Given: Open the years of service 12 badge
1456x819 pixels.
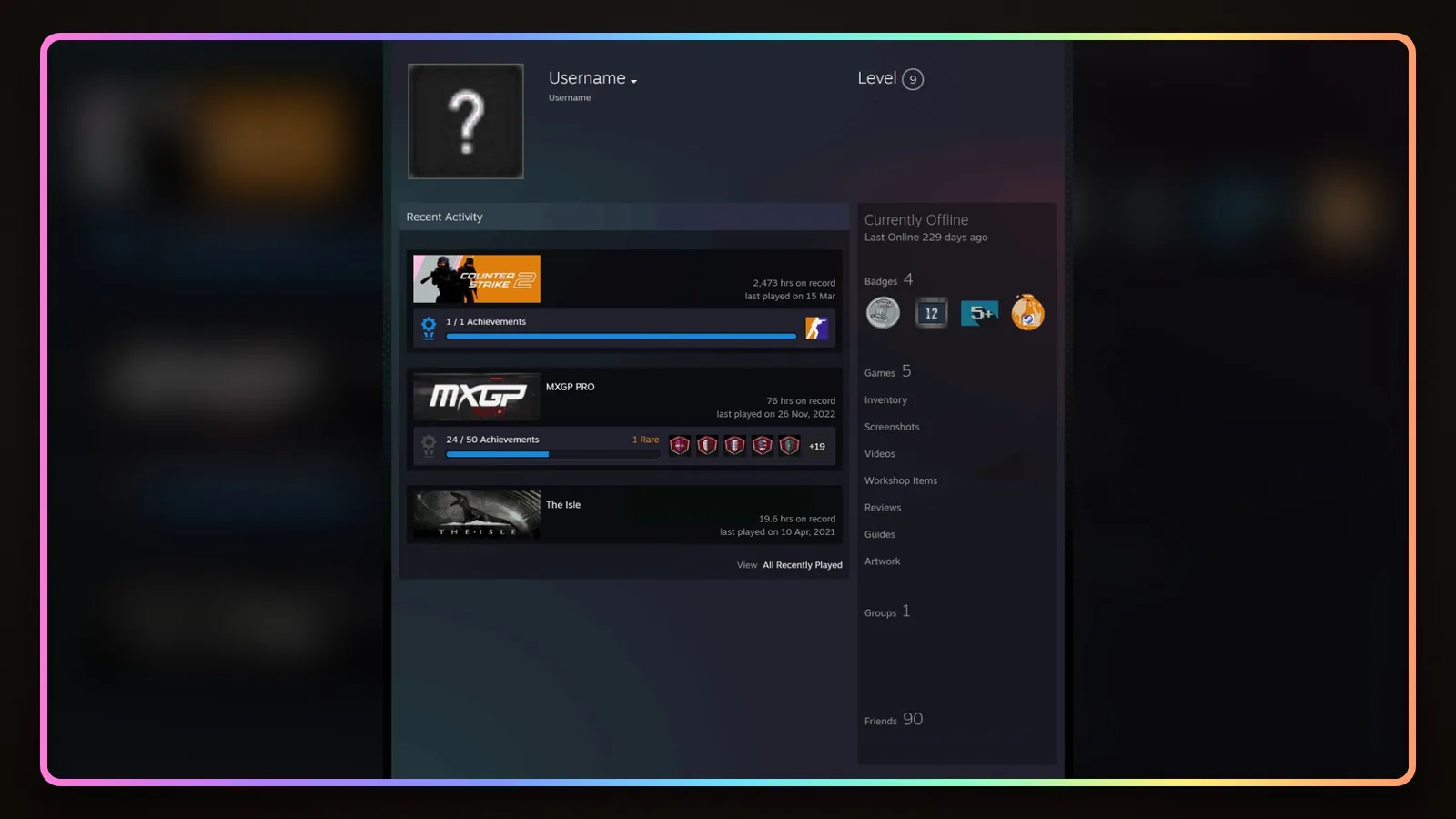Looking at the screenshot, I should [x=931, y=313].
